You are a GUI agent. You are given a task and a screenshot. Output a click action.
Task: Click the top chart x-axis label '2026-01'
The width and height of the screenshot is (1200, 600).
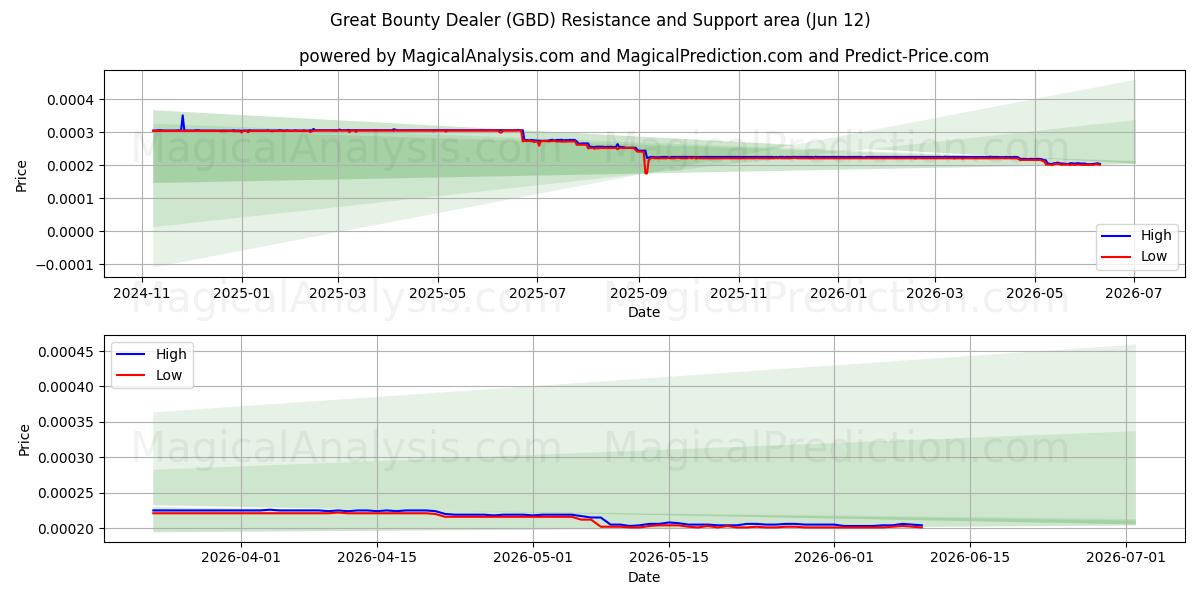(x=838, y=294)
